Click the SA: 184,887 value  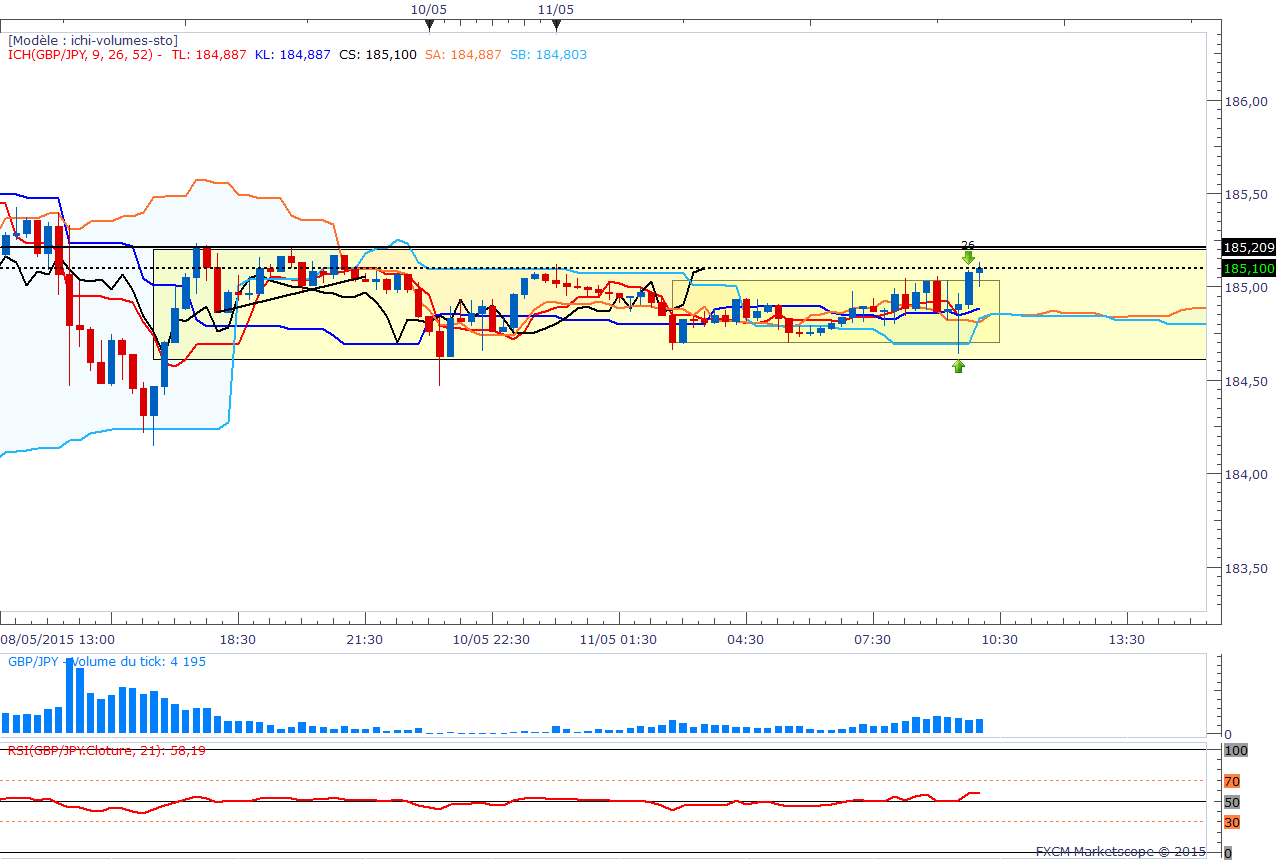463,55
